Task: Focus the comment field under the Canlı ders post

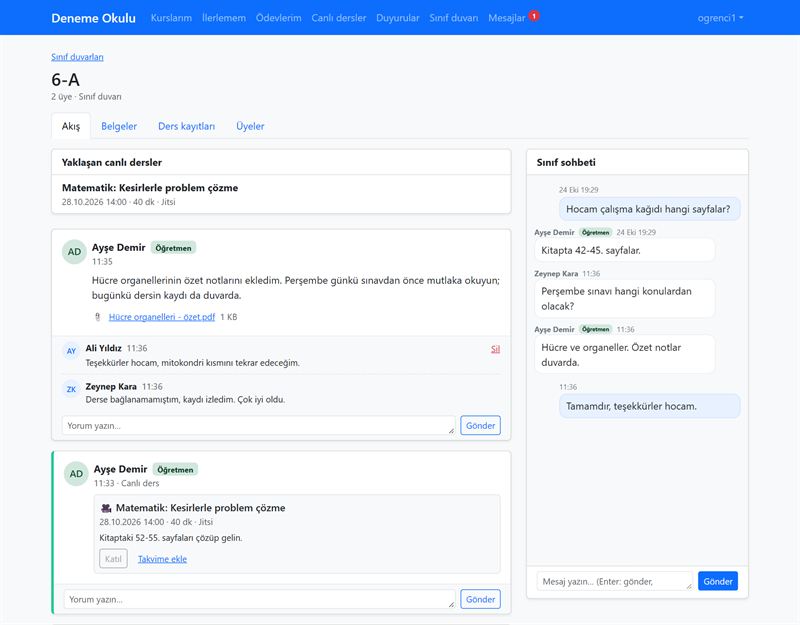Action: [x=260, y=599]
